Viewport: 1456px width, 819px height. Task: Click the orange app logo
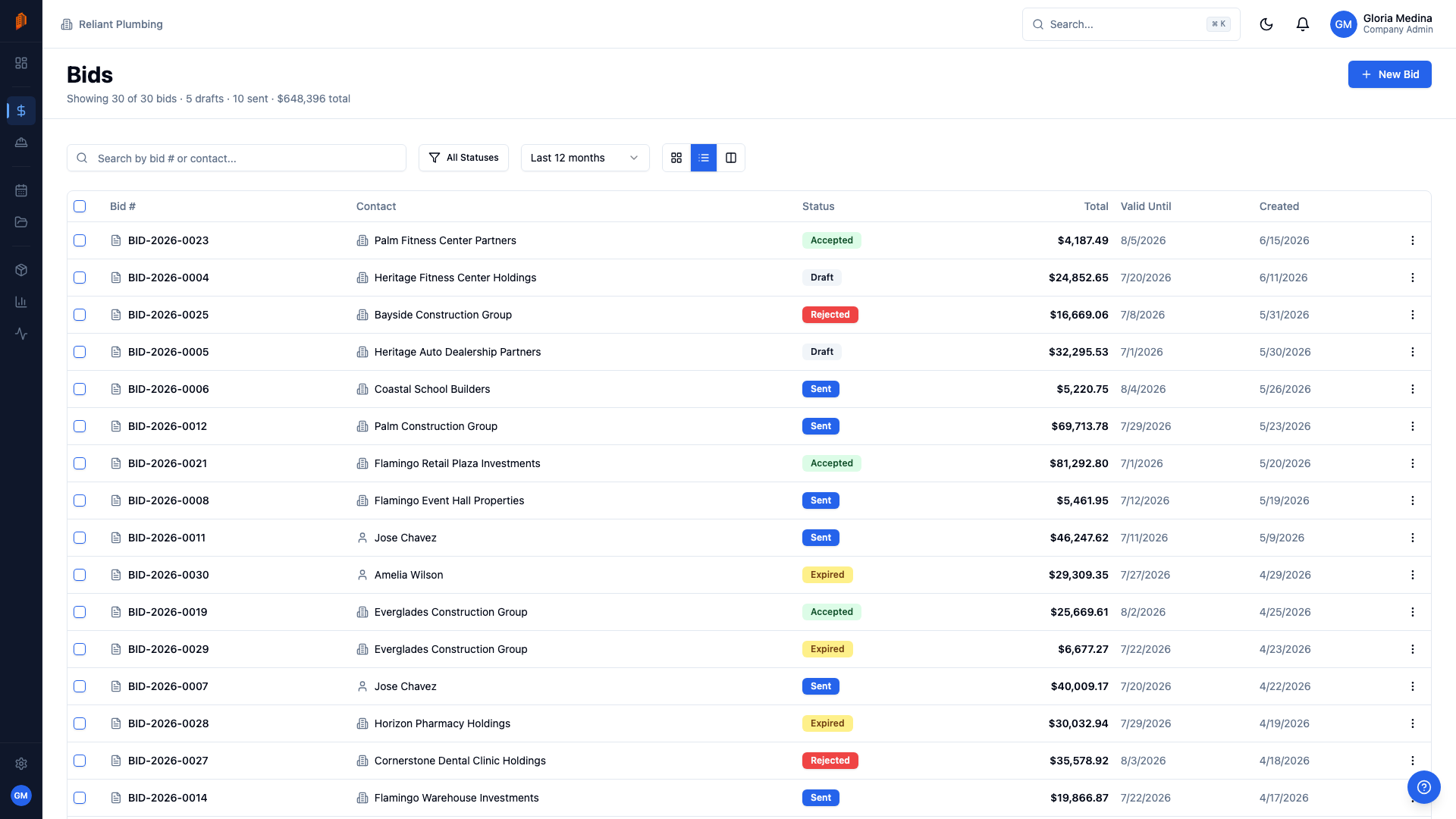pyautogui.click(x=21, y=20)
